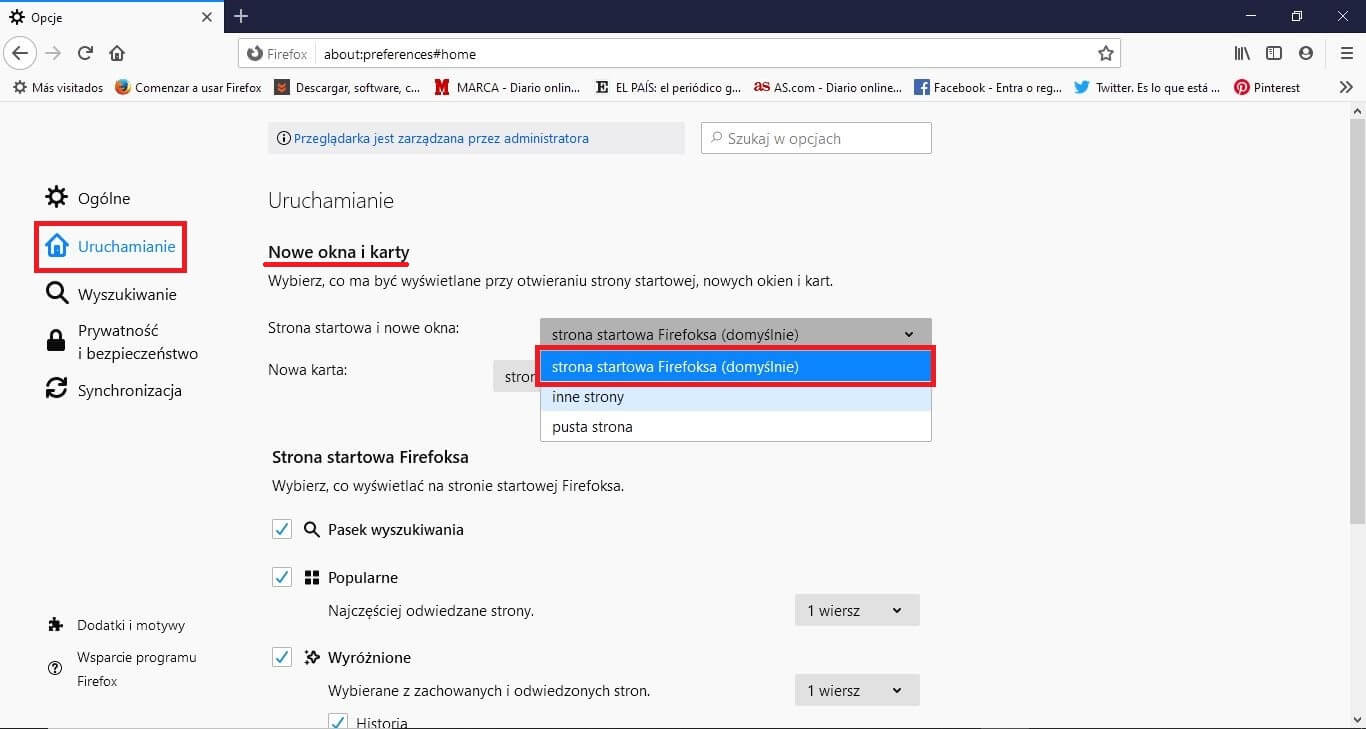
Task: Click the Szukaj w opcjach search field
Action: [816, 138]
